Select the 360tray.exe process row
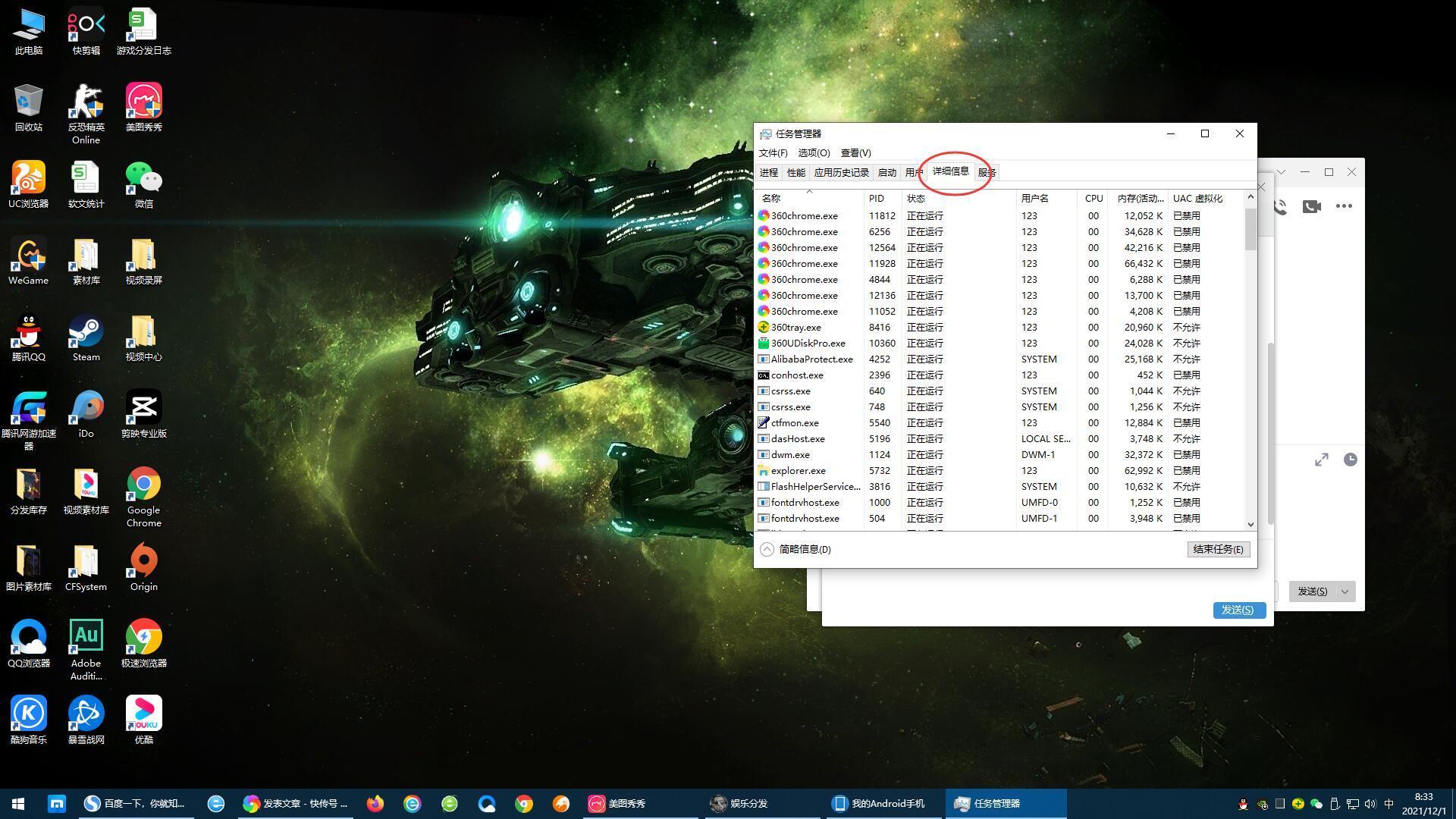 point(999,328)
